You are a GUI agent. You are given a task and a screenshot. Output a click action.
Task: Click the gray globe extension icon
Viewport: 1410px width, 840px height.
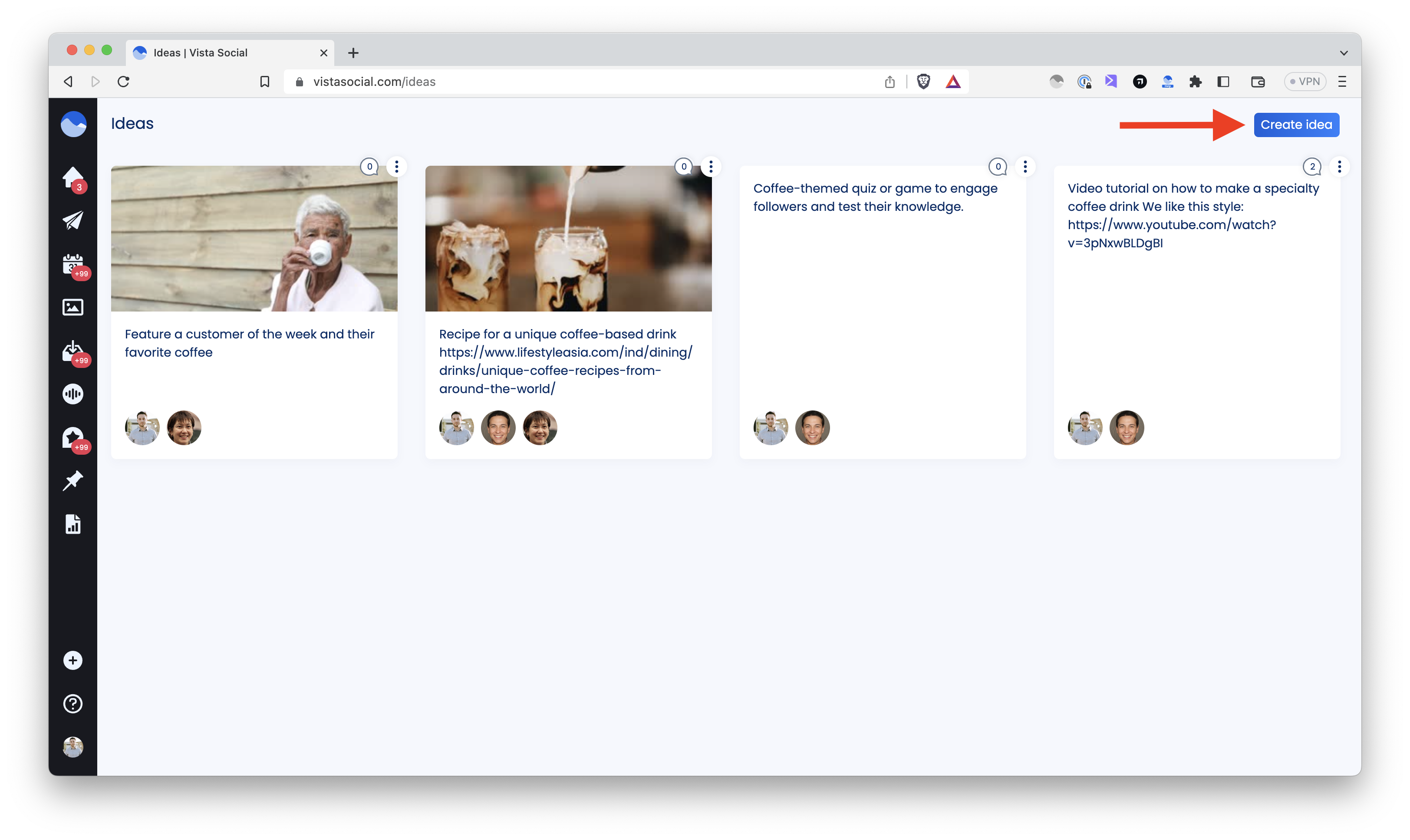pyautogui.click(x=1057, y=82)
